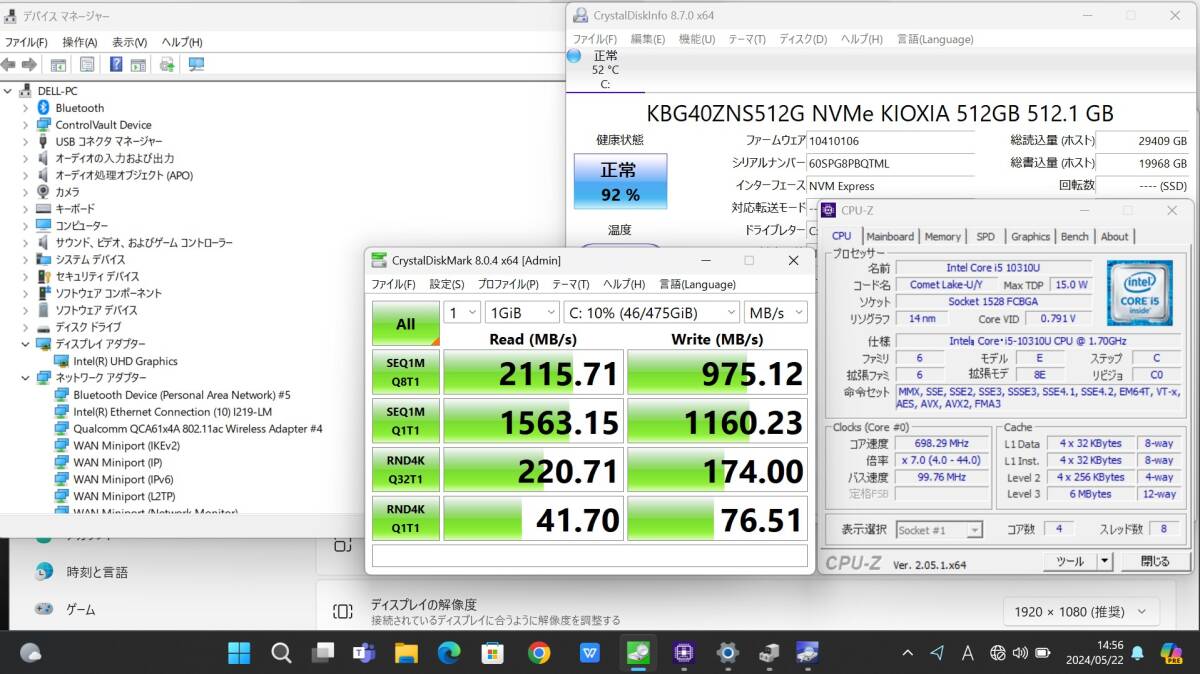Screen dimensions: 1200x674
Task: Show hidden system tray icons chevron
Action: point(907,653)
